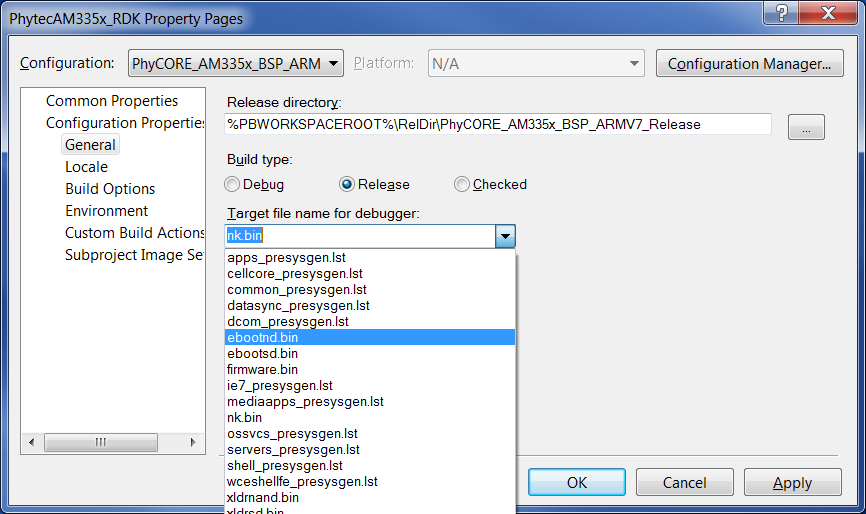This screenshot has height=514, width=866.
Task: Click the tree's horizontal scrollbar left arrow
Action: (31, 442)
